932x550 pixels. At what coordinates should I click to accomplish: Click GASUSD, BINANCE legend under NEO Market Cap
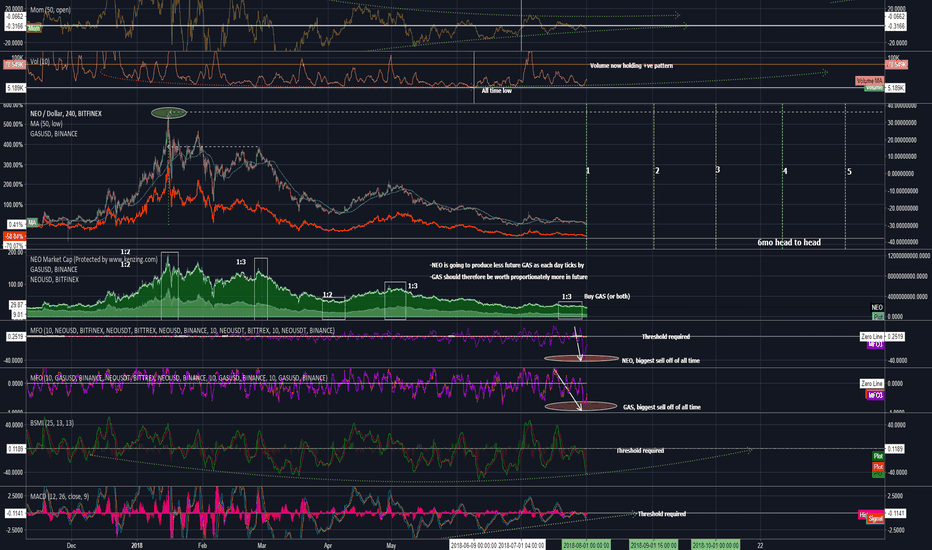click(x=53, y=269)
